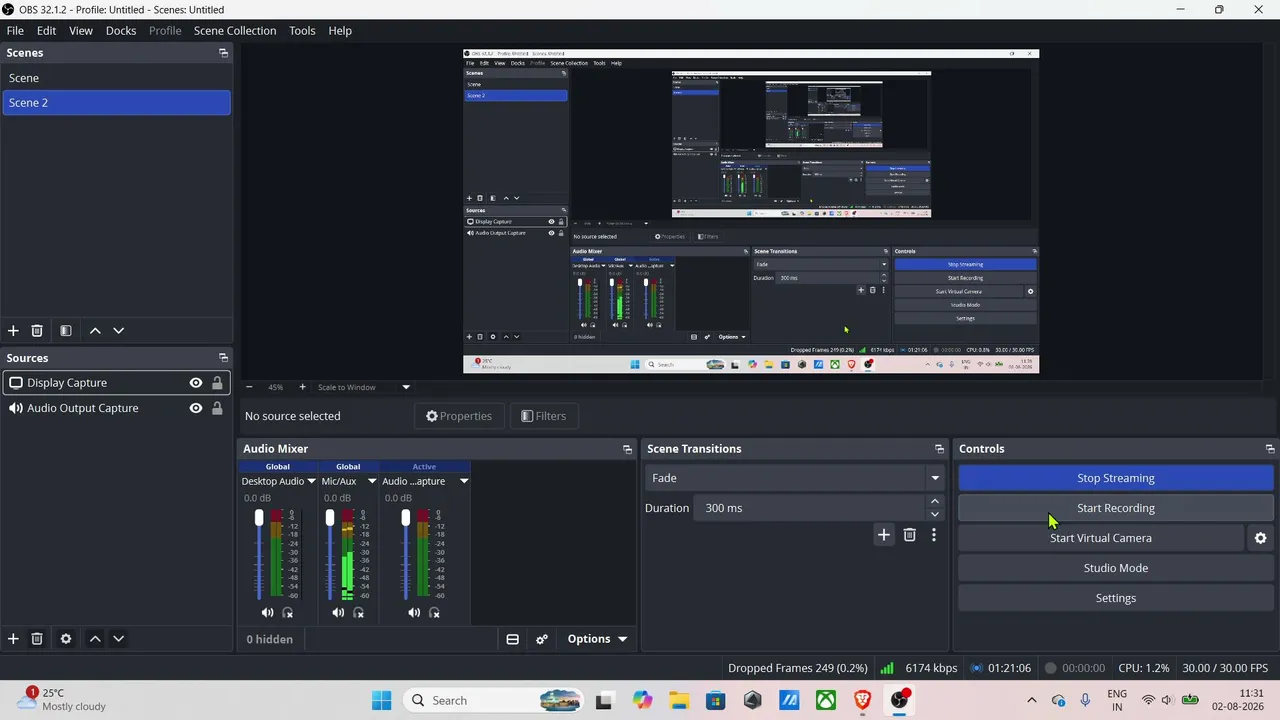Open Mic/Aux channel dropdown
The height and width of the screenshot is (720, 1280).
point(372,481)
